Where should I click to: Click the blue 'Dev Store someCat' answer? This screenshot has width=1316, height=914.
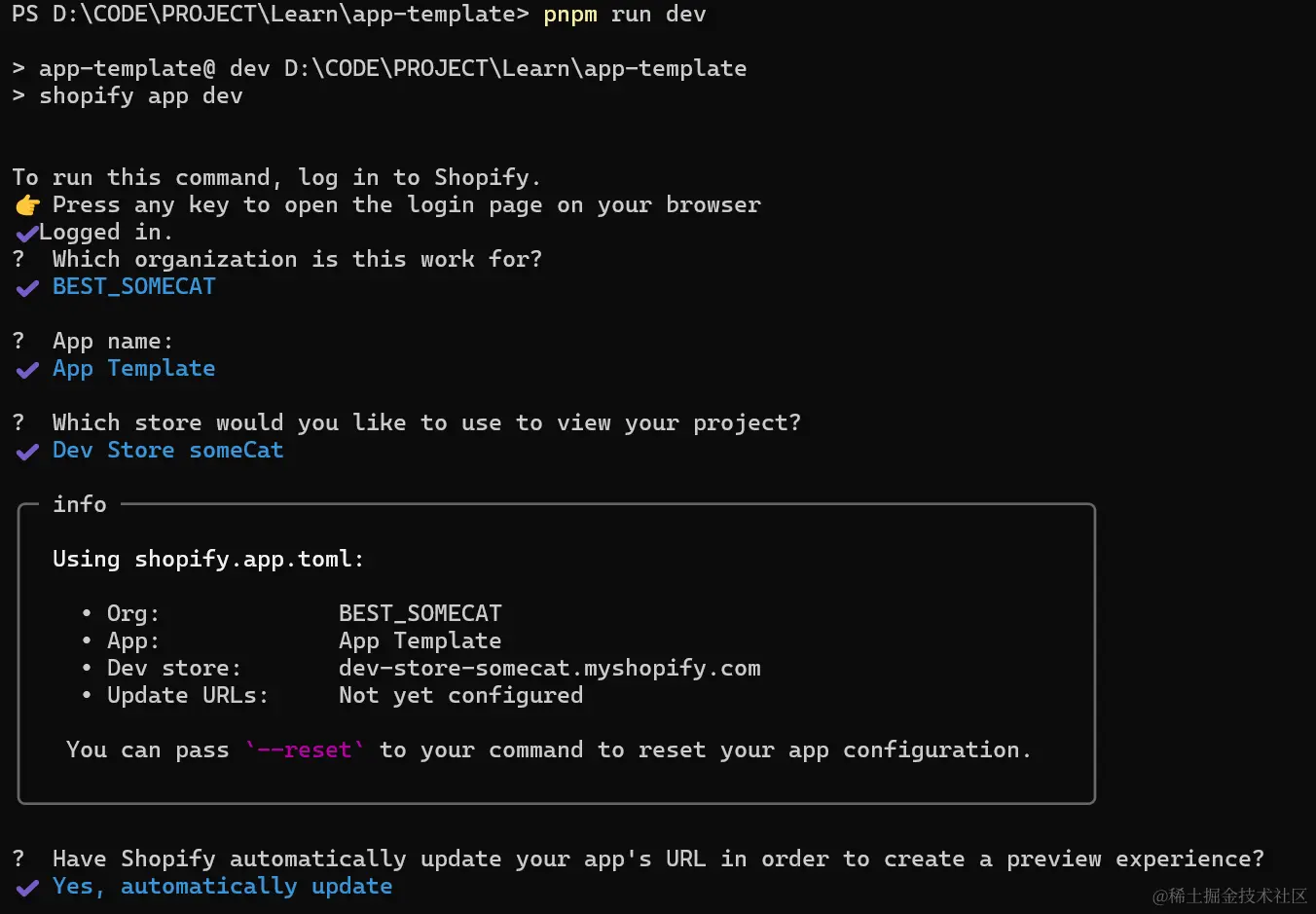click(x=168, y=451)
